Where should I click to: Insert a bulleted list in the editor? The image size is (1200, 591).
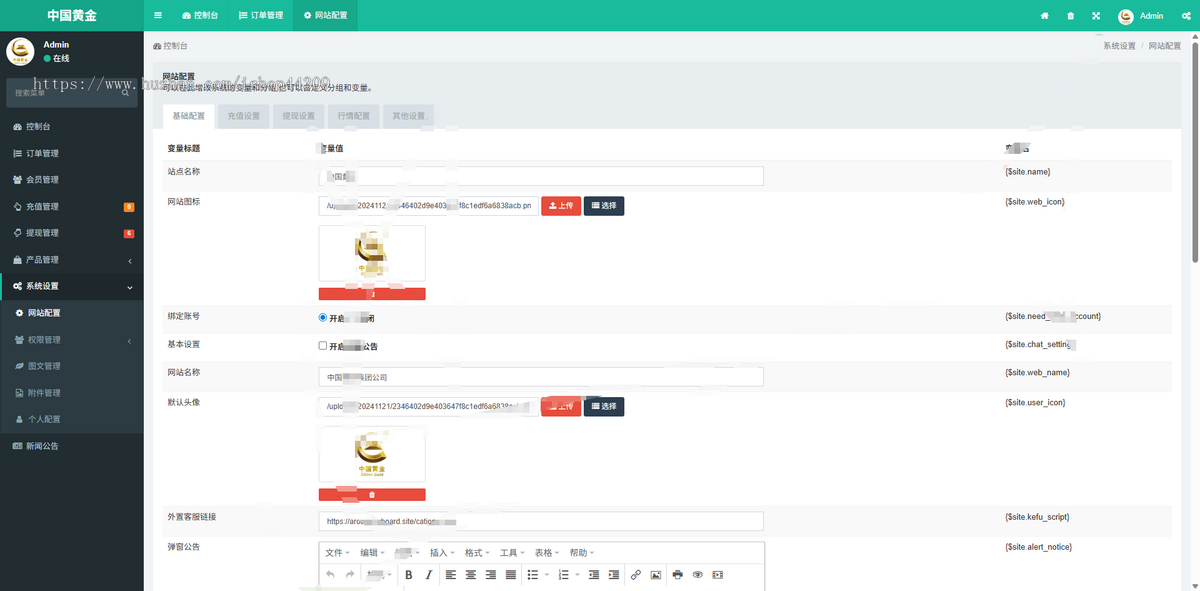click(533, 575)
